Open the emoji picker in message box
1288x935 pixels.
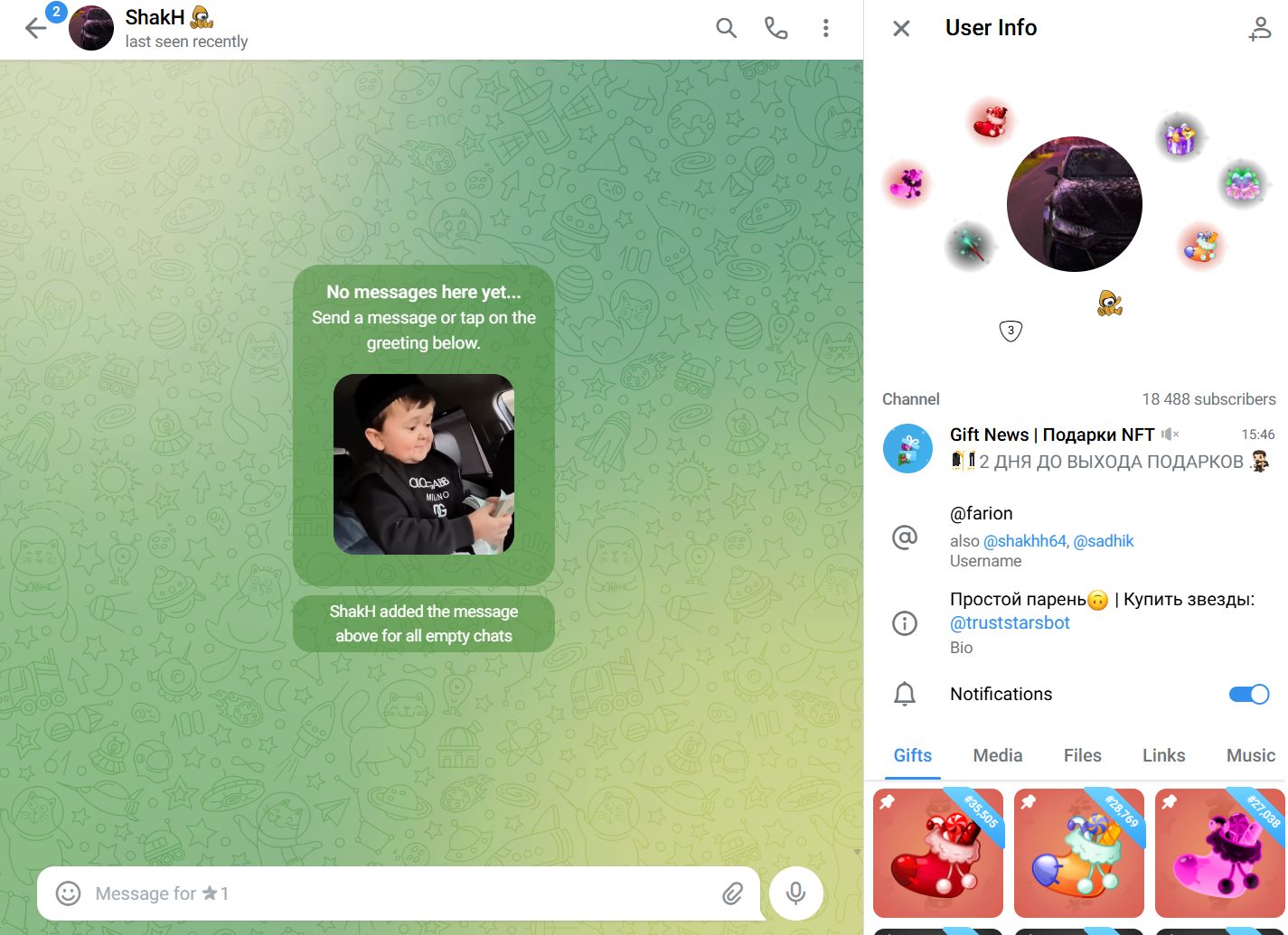(69, 893)
